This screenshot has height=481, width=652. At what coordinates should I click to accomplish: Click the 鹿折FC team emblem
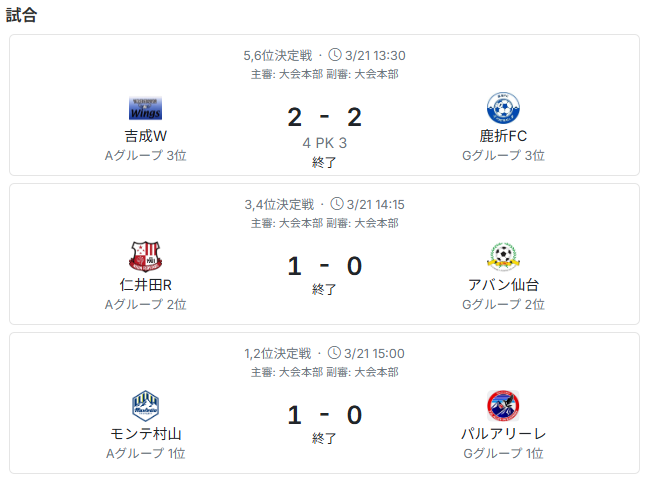click(503, 108)
